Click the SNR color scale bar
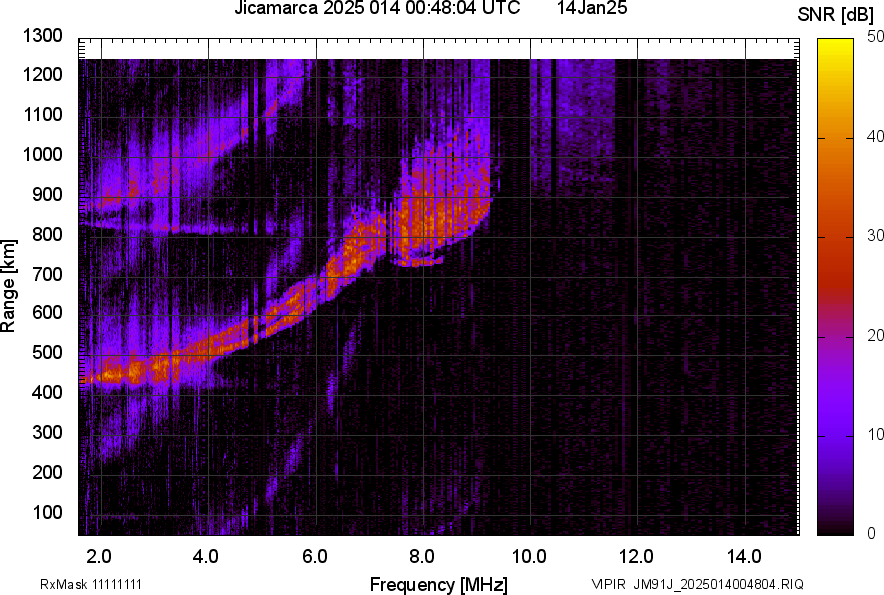This screenshot has height=595, width=884. coord(836,287)
